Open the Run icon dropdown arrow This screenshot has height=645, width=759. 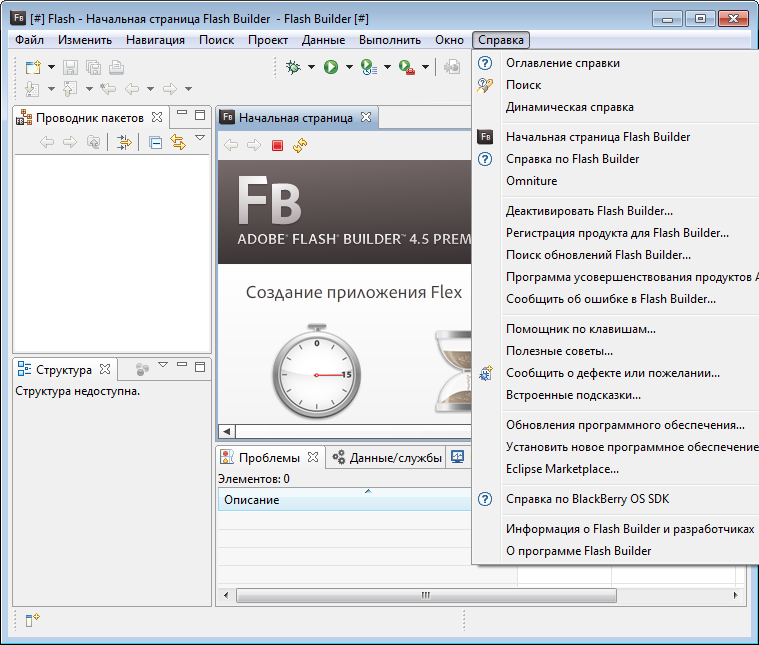click(x=349, y=67)
